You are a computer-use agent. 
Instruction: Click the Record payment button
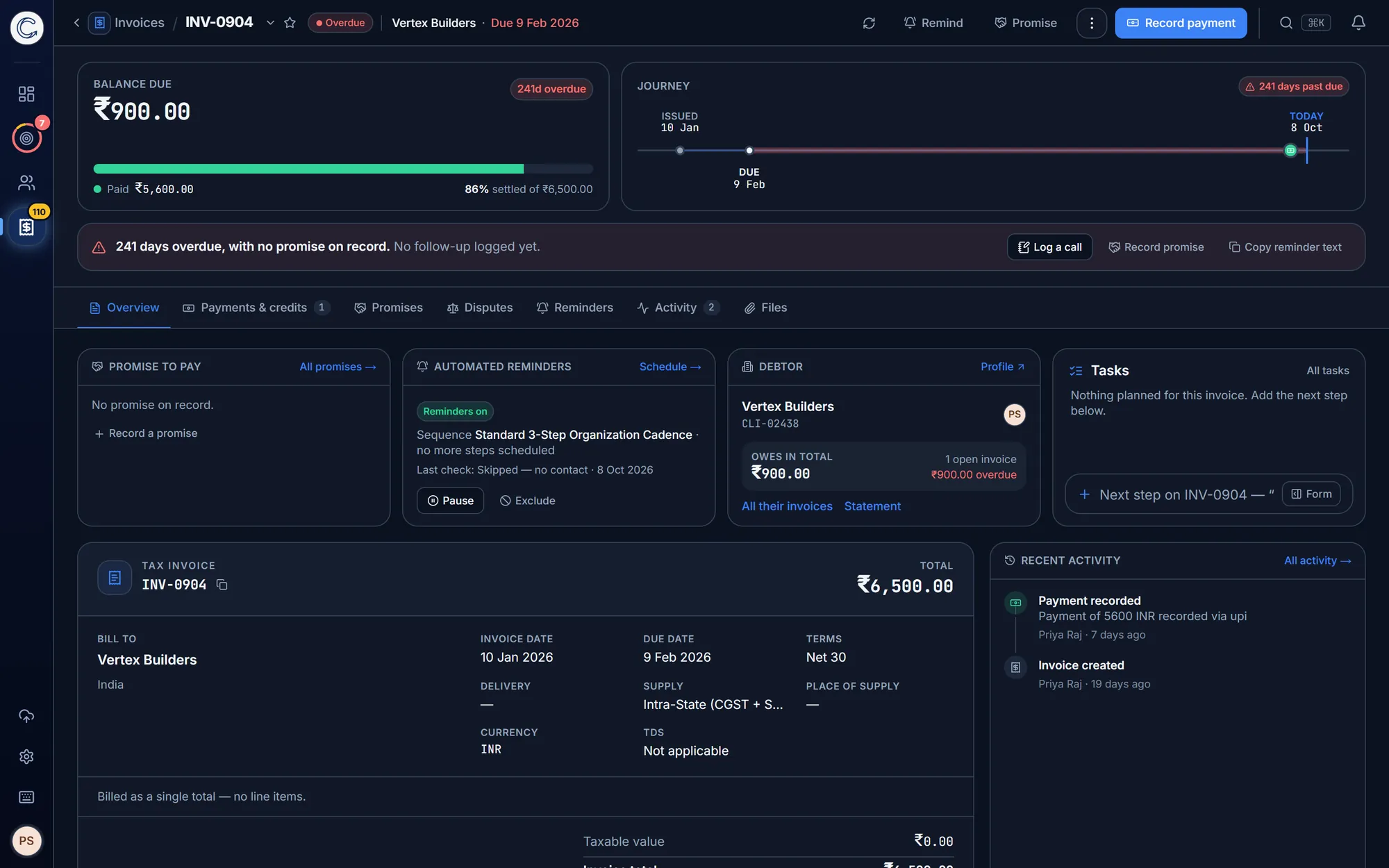coord(1181,23)
